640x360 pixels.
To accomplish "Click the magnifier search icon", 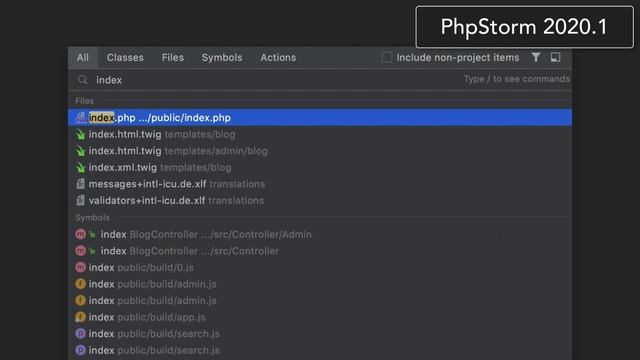I will [82, 80].
